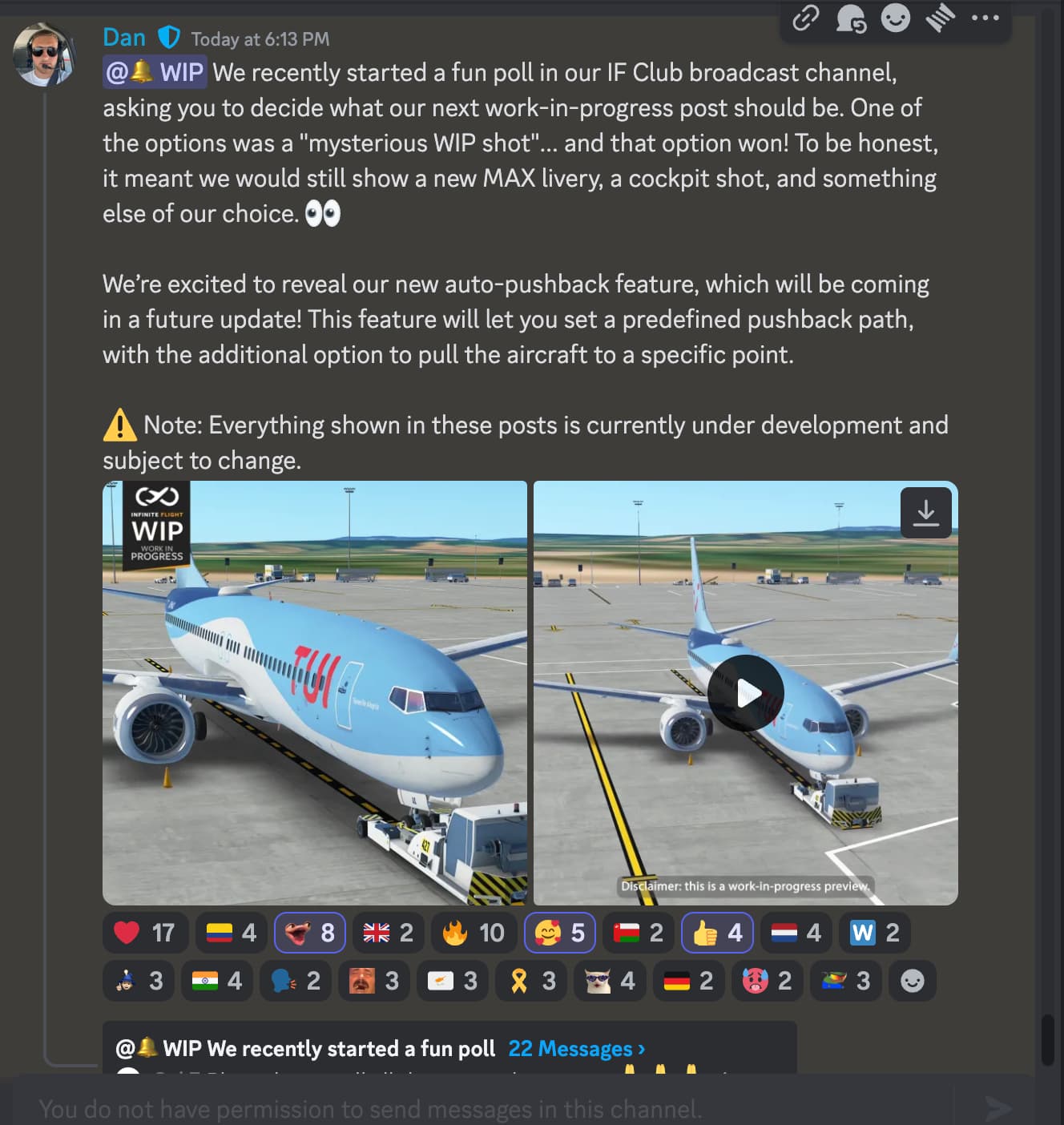1064x1125 pixels.
Task: Toggle the German flag reaction
Action: click(688, 981)
